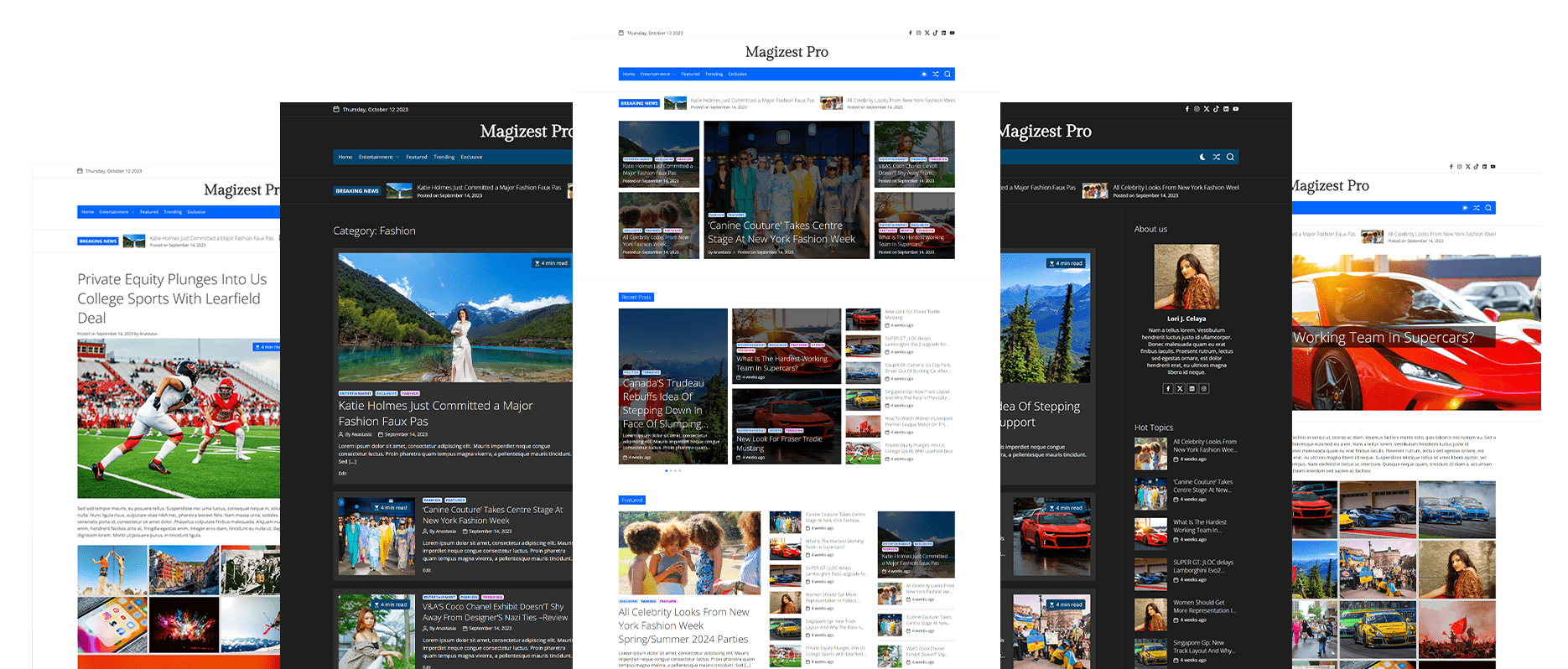Open New Look For Fraser Trade Mustang card

coord(787,426)
